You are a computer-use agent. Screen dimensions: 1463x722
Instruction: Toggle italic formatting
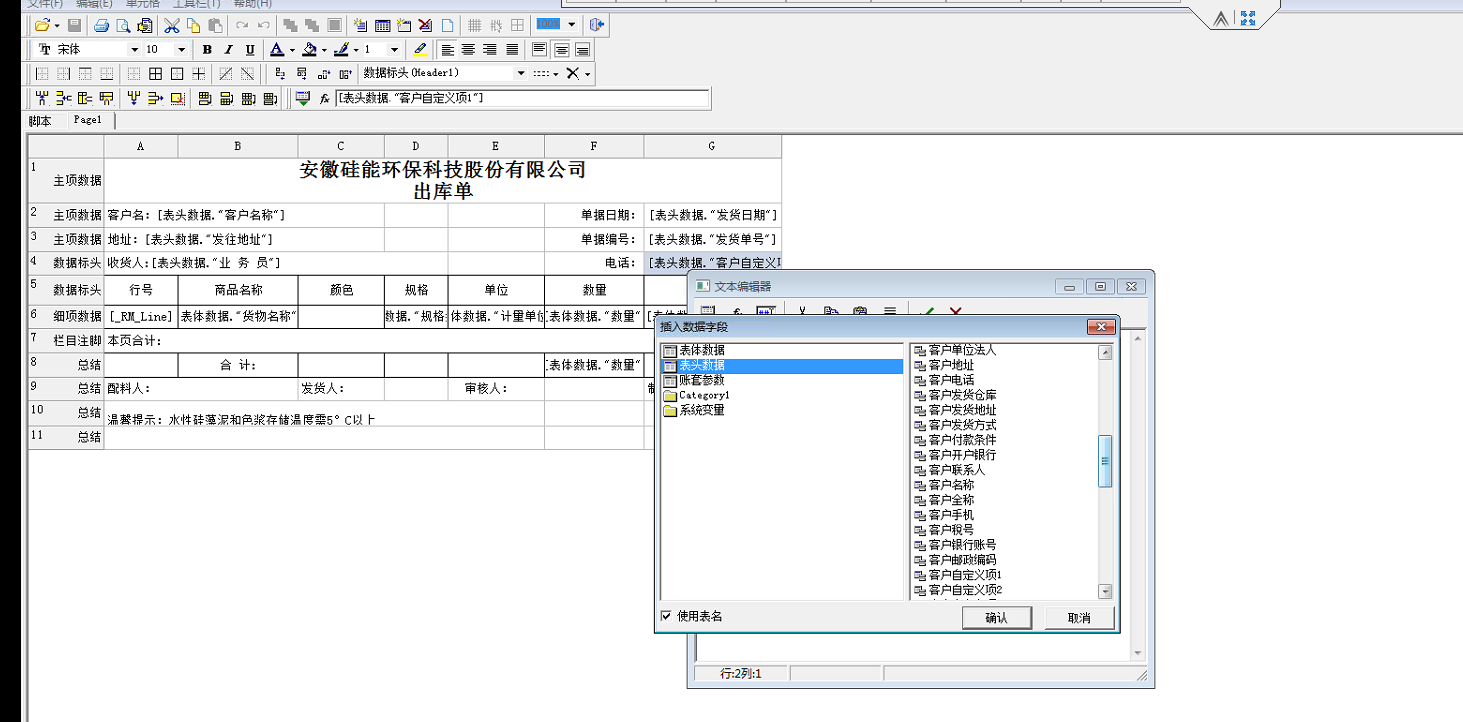pyautogui.click(x=228, y=50)
